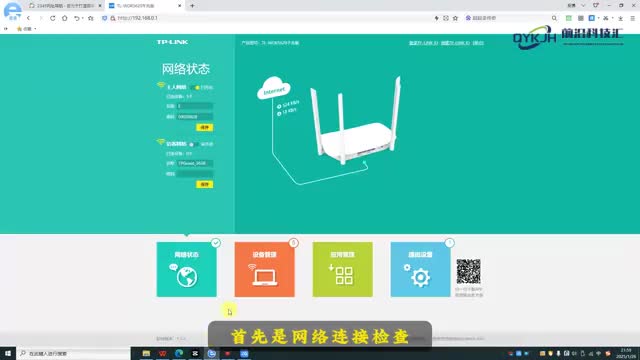Click the main network name input field

click(195, 106)
